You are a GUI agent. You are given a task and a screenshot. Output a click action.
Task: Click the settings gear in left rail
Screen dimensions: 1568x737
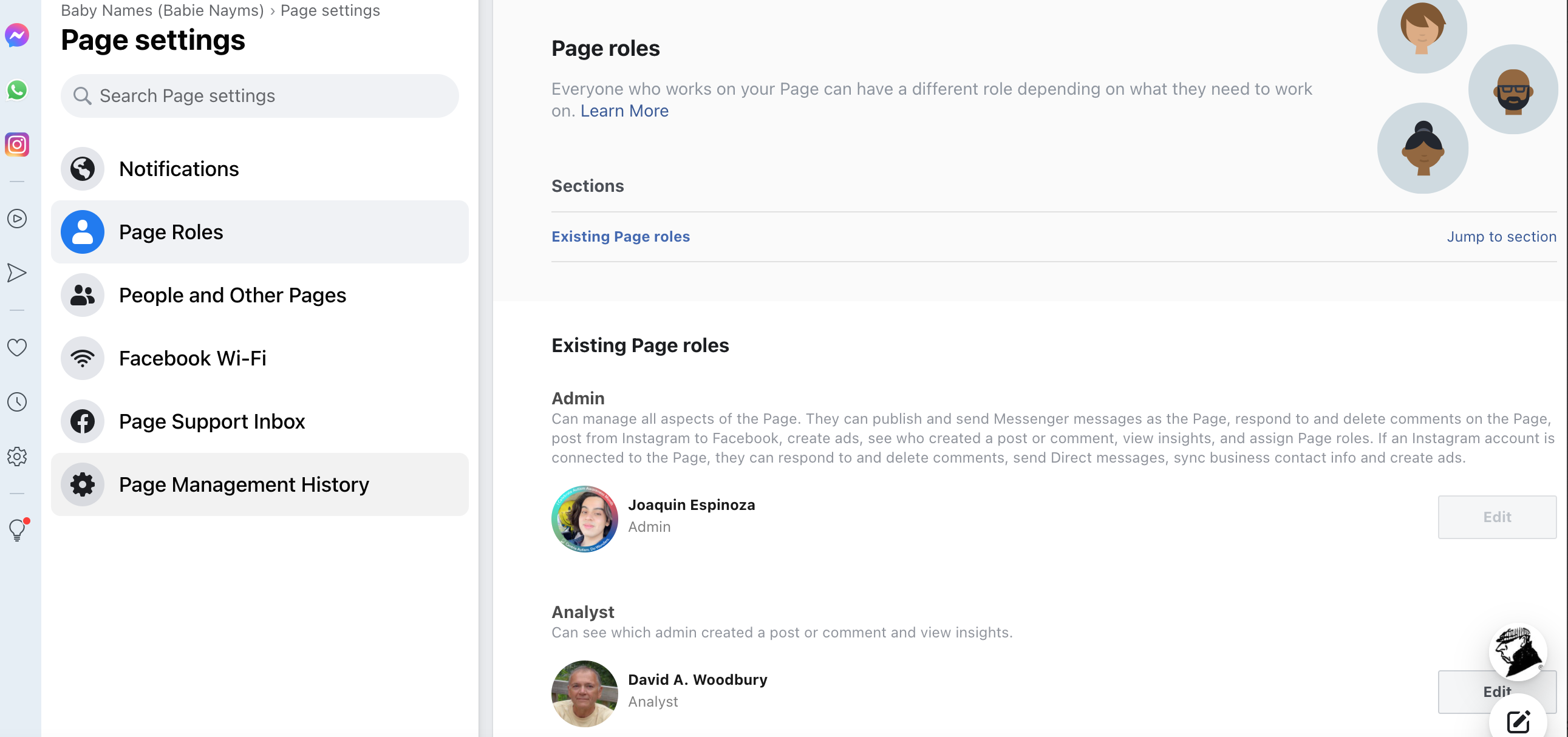click(17, 457)
